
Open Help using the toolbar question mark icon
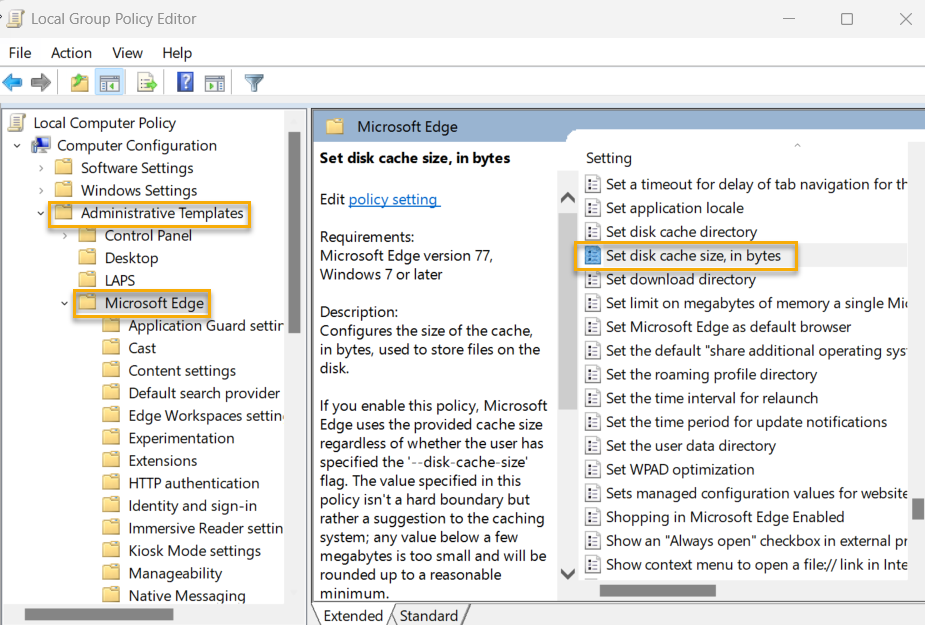pyautogui.click(x=185, y=82)
